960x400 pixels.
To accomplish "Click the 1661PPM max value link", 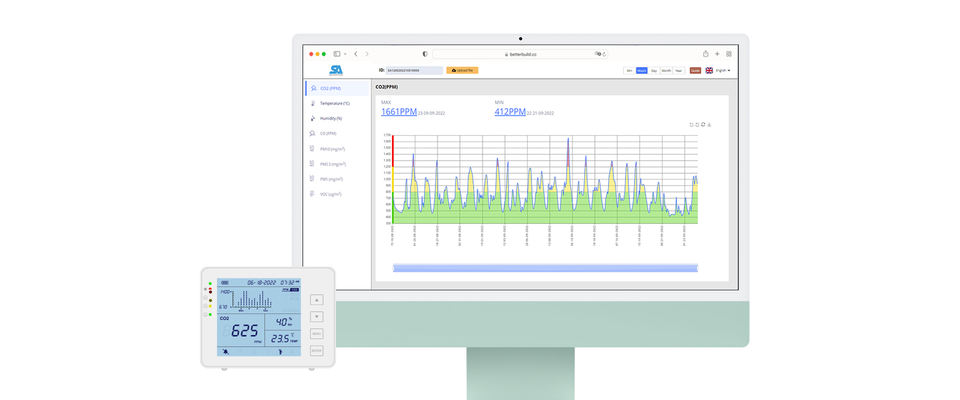I will pyautogui.click(x=399, y=111).
